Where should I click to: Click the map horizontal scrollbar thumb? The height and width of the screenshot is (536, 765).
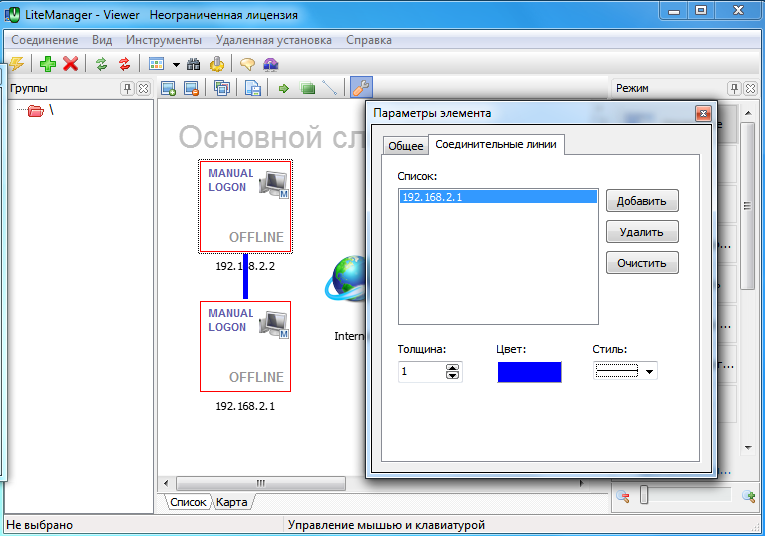pyautogui.click(x=261, y=483)
